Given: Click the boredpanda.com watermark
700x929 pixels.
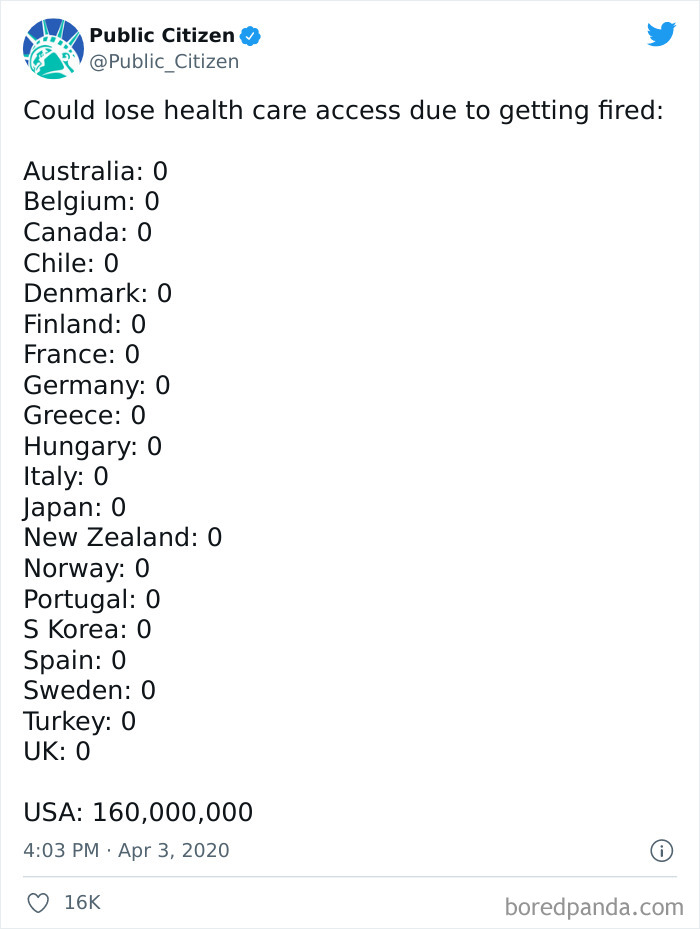Looking at the screenshot, I should click(594, 907).
